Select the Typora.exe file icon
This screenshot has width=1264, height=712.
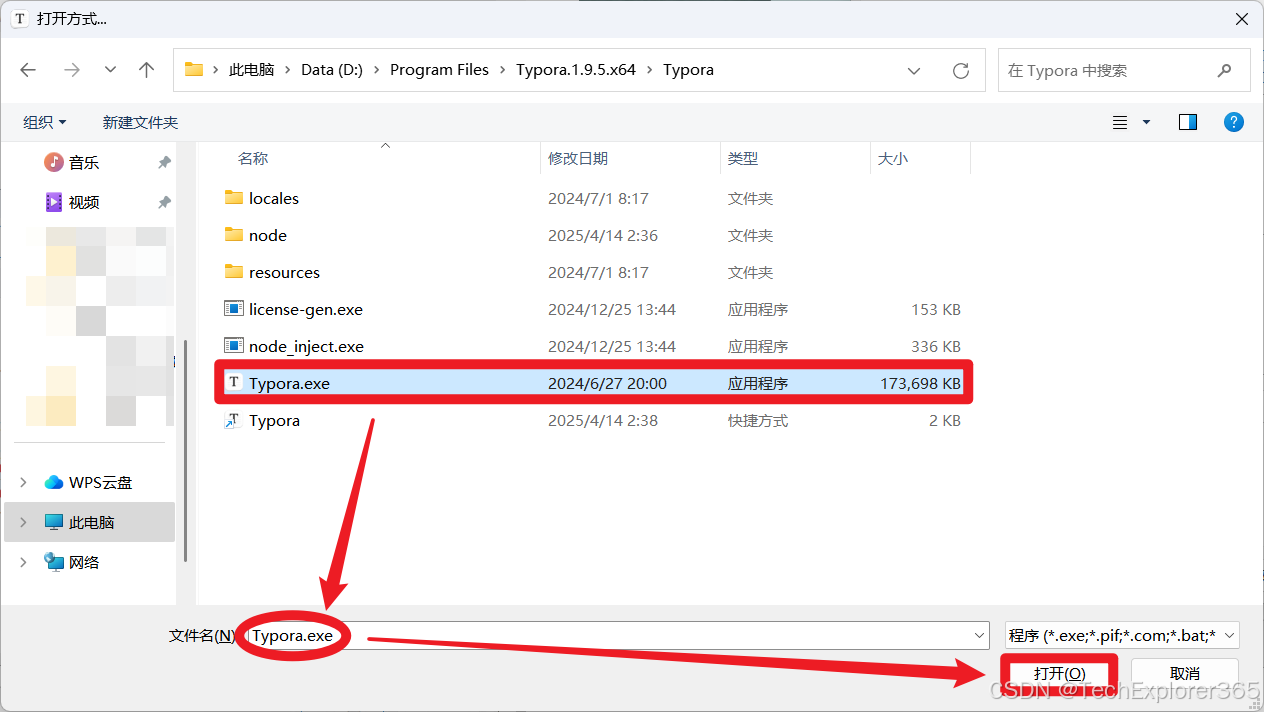234,383
